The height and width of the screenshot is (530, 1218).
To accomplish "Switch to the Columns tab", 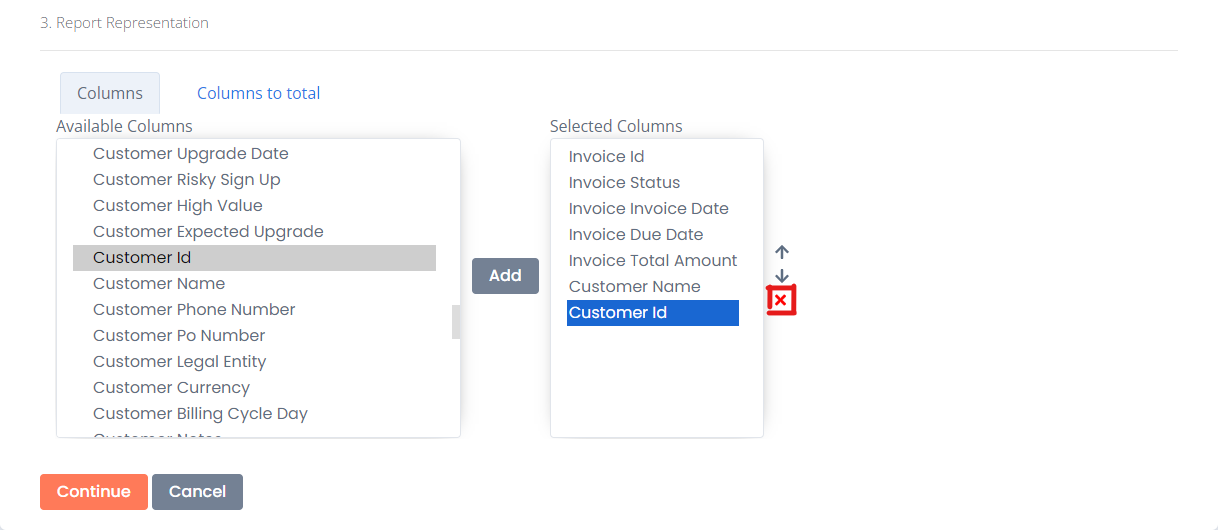I will click(x=110, y=93).
